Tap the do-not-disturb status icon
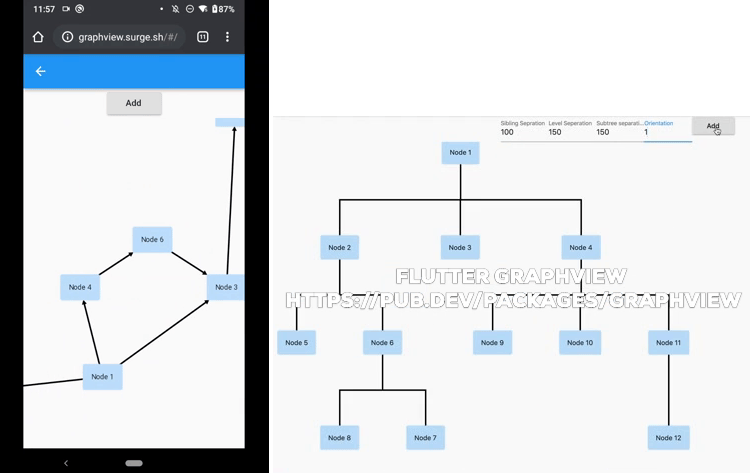Image resolution: width=750 pixels, height=473 pixels. (x=190, y=9)
